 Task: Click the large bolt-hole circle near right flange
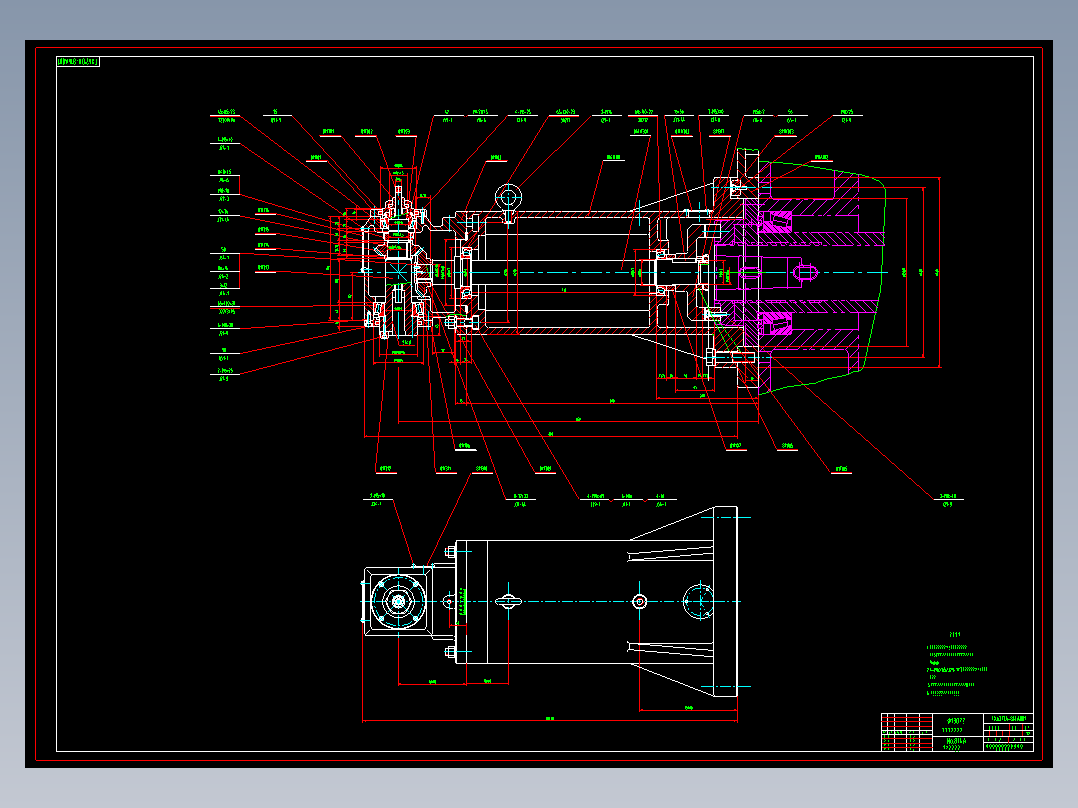coord(699,602)
